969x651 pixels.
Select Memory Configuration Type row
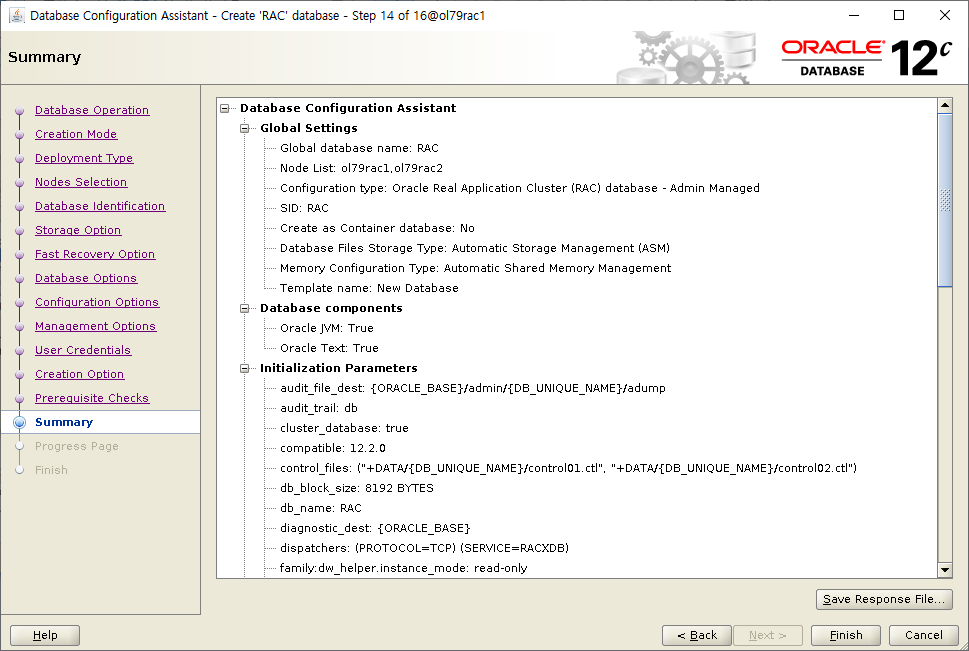point(475,268)
